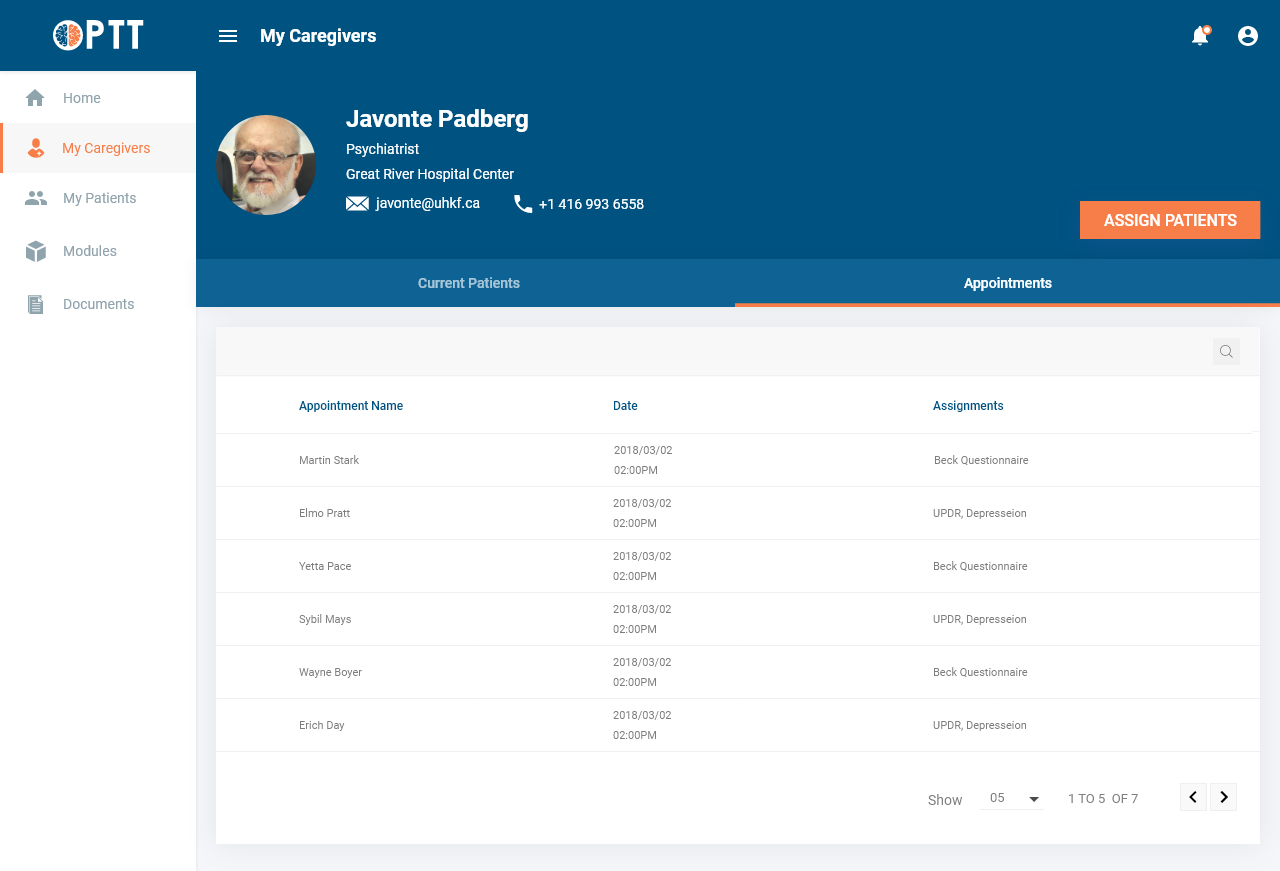Sort by the Date column header
This screenshot has height=871, width=1280.
(x=625, y=406)
